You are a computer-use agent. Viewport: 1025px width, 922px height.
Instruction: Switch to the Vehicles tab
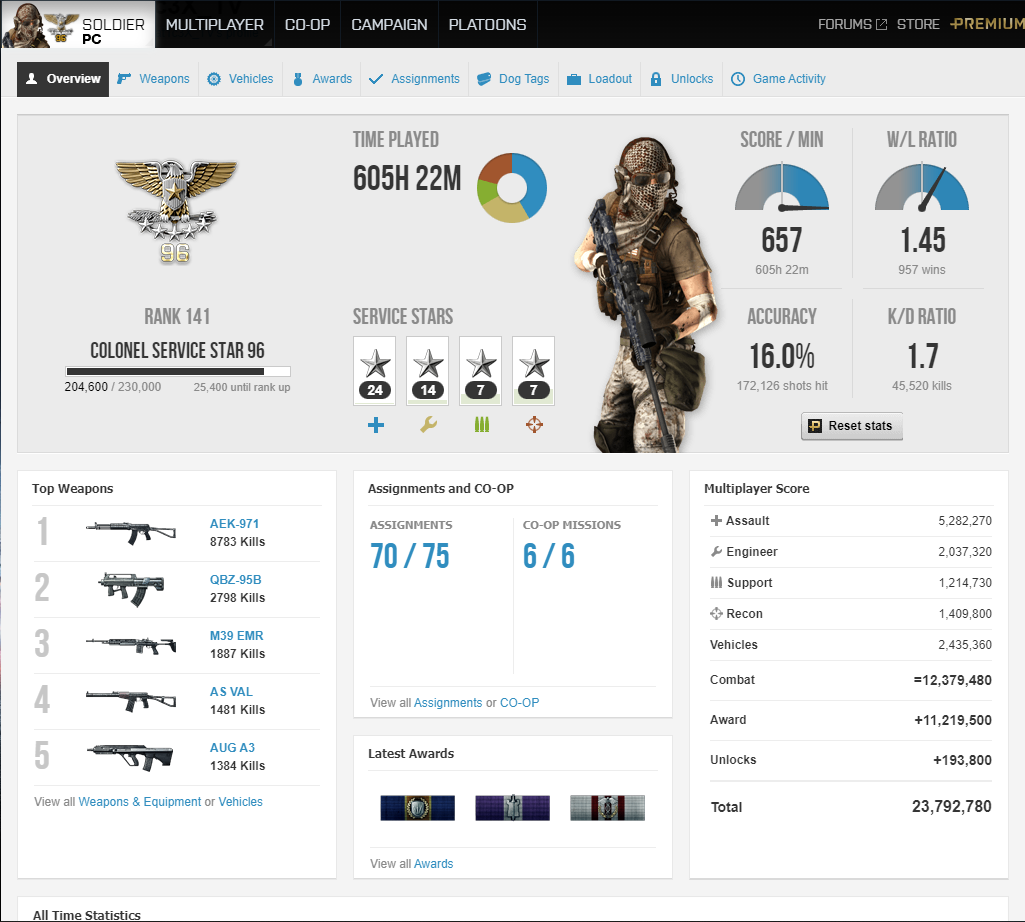240,78
